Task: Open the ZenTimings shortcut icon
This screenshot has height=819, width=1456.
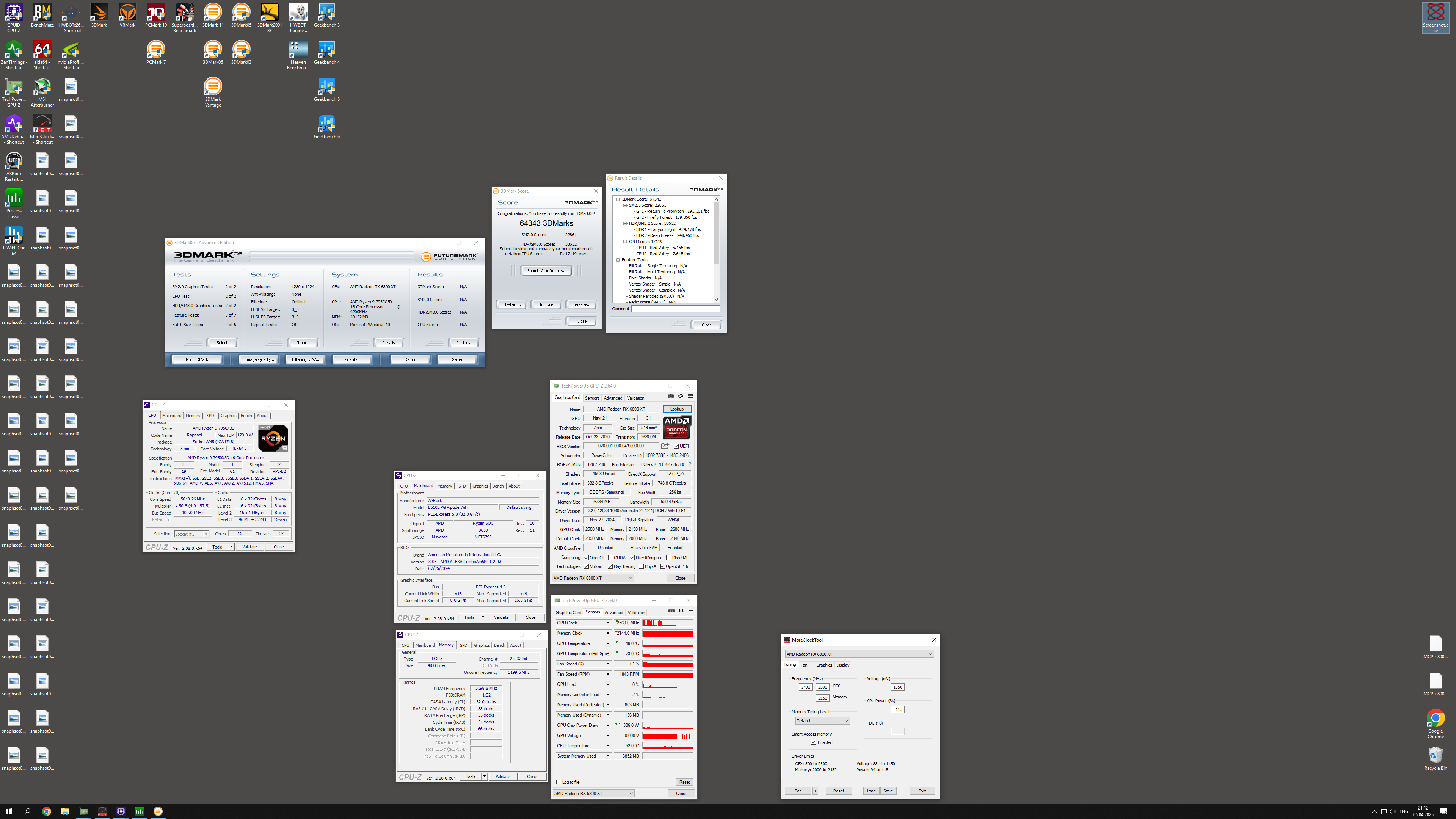Action: coord(14,55)
